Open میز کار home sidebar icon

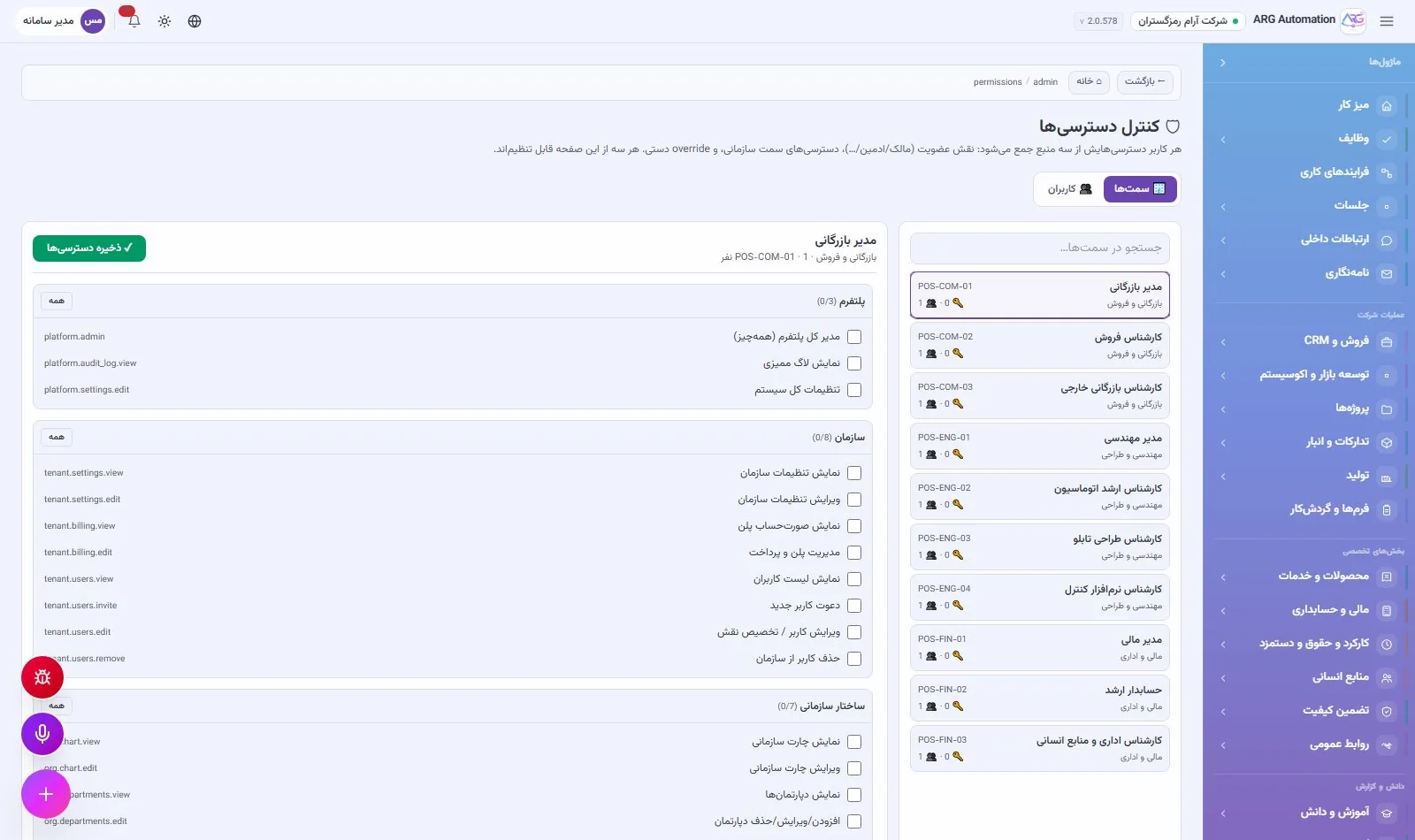(x=1387, y=106)
